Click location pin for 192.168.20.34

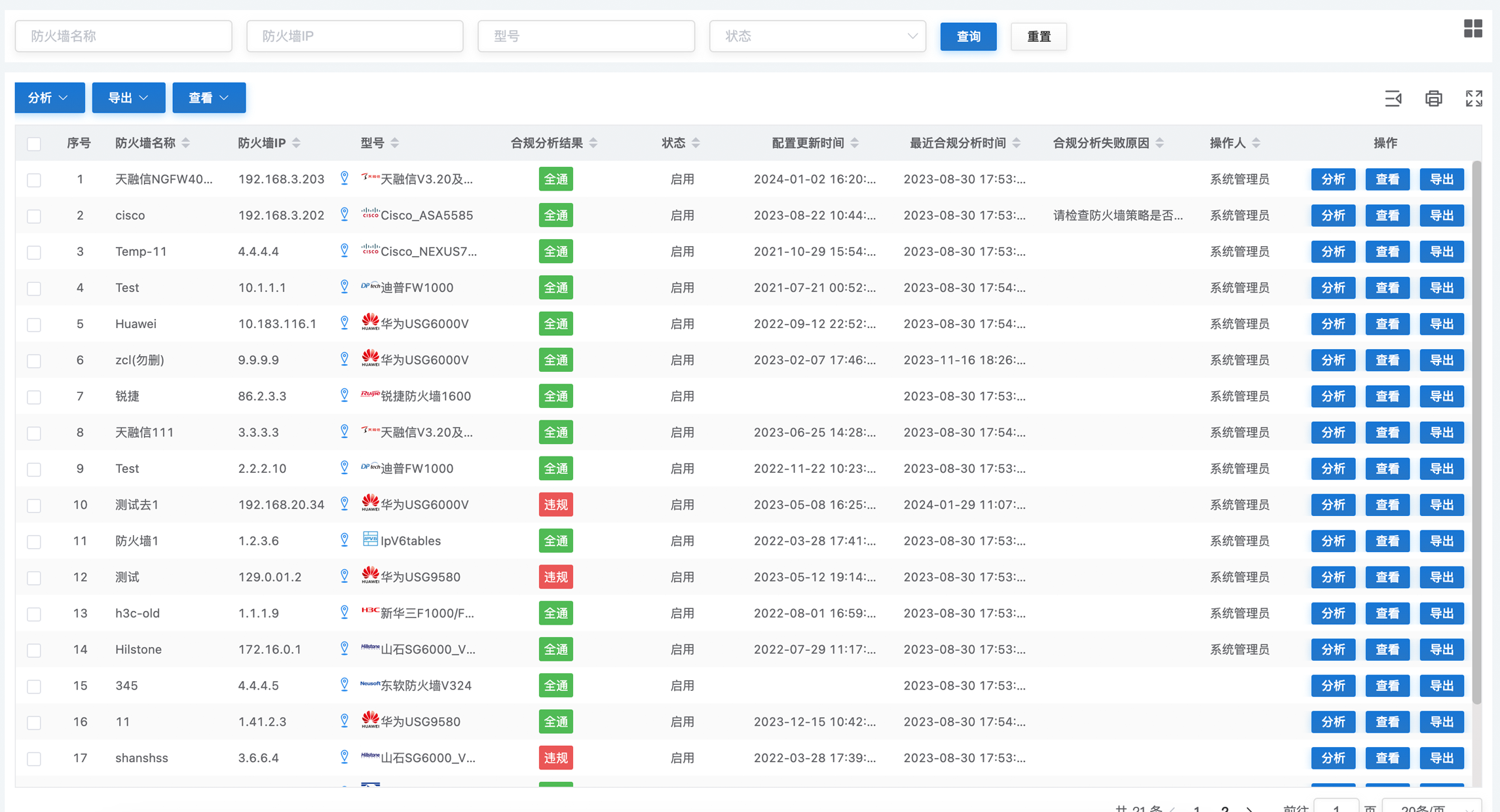(345, 504)
